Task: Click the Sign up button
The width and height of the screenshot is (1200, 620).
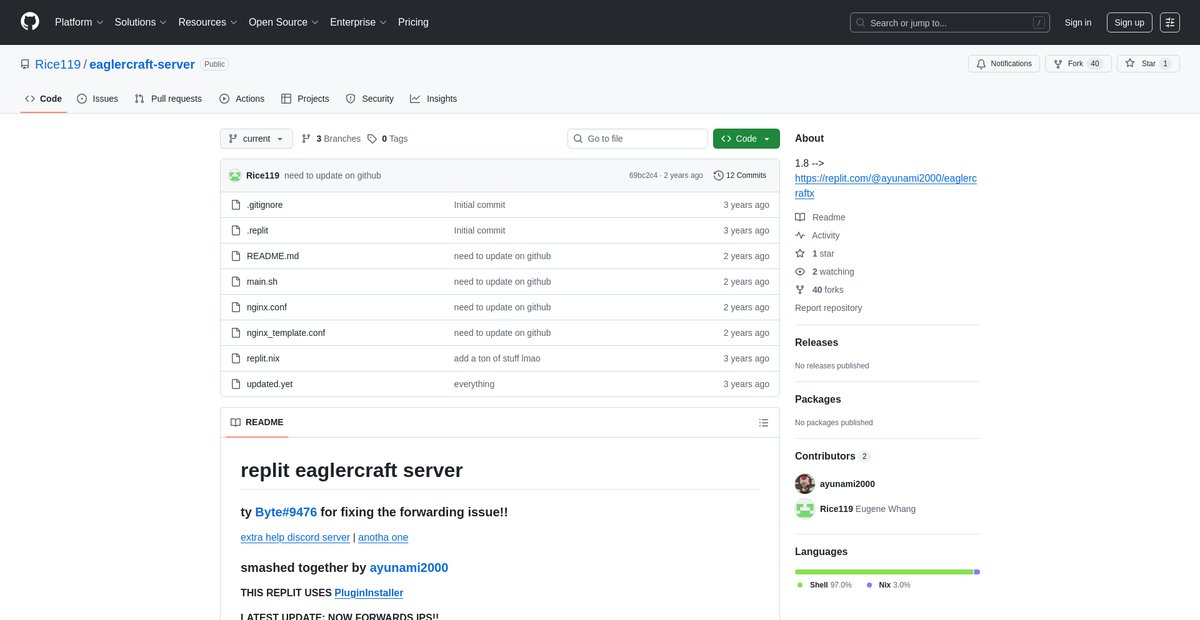Action: point(1129,22)
